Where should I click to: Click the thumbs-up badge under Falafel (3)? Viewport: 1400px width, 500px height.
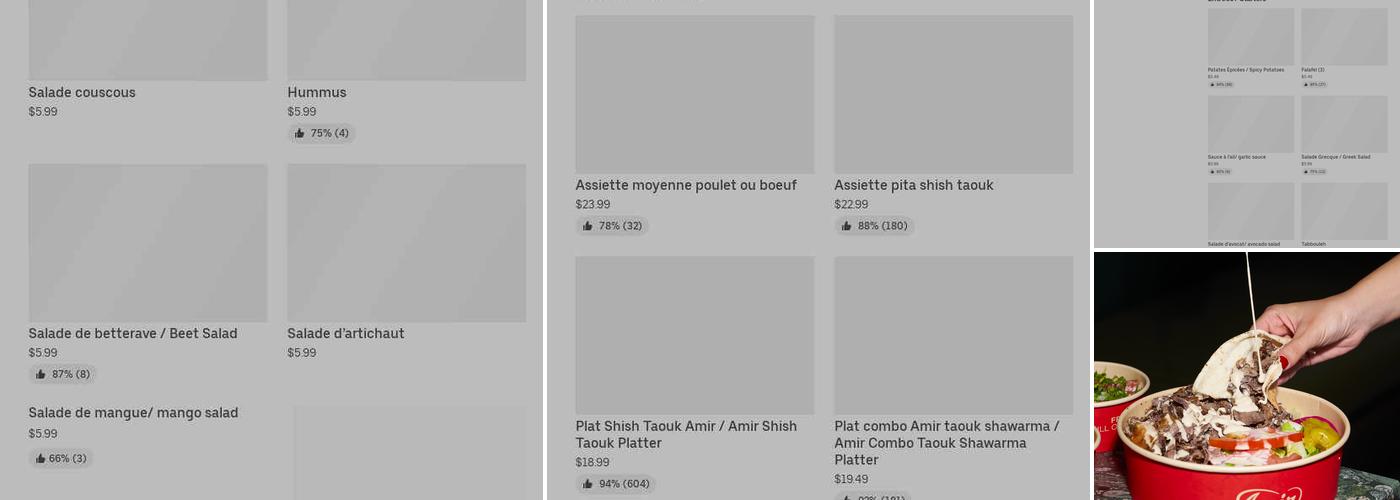[1314, 84]
